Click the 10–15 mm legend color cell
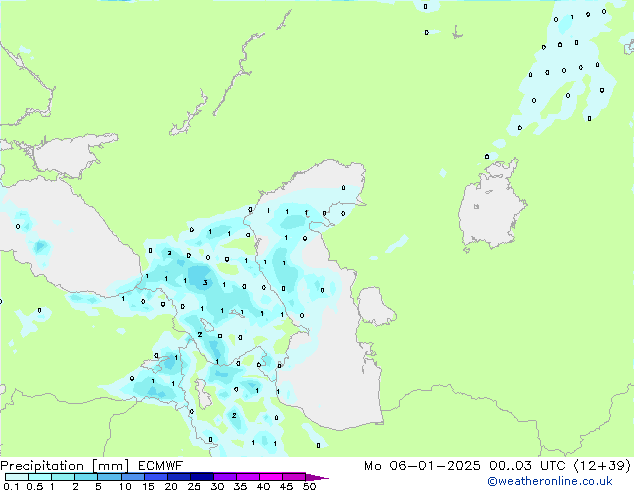The image size is (634, 490). point(132,477)
